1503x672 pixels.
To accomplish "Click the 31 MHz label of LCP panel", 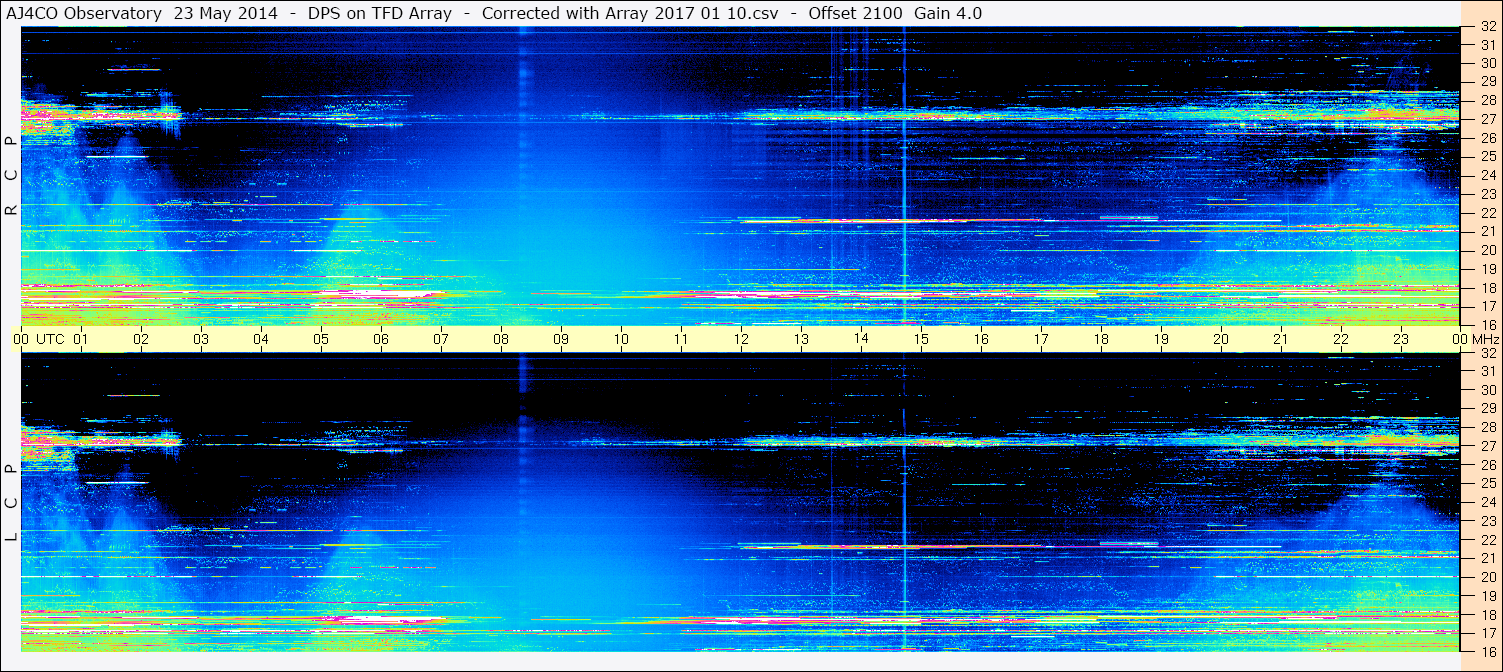I will 1487,371.
